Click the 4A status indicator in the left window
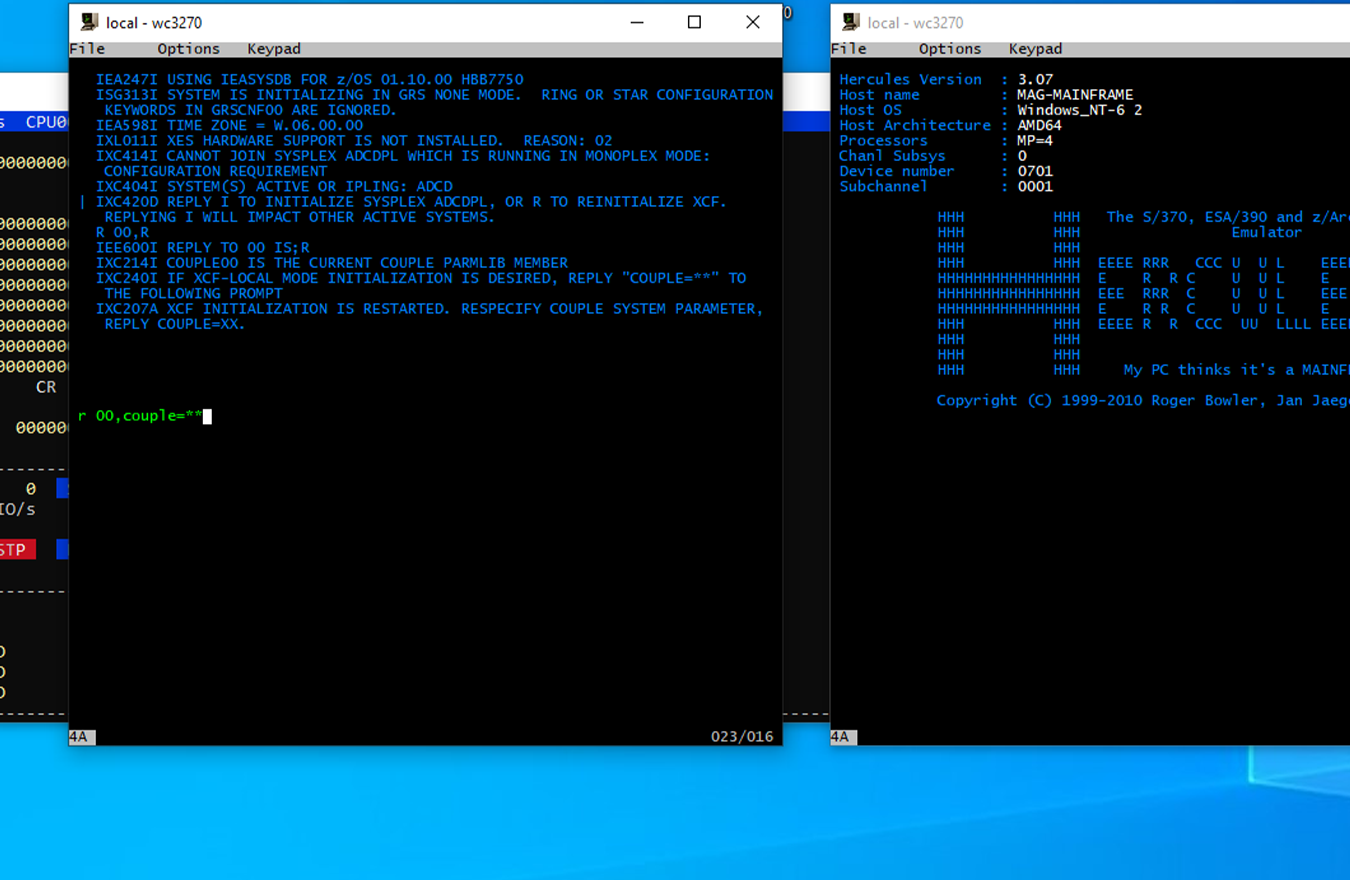 click(80, 737)
